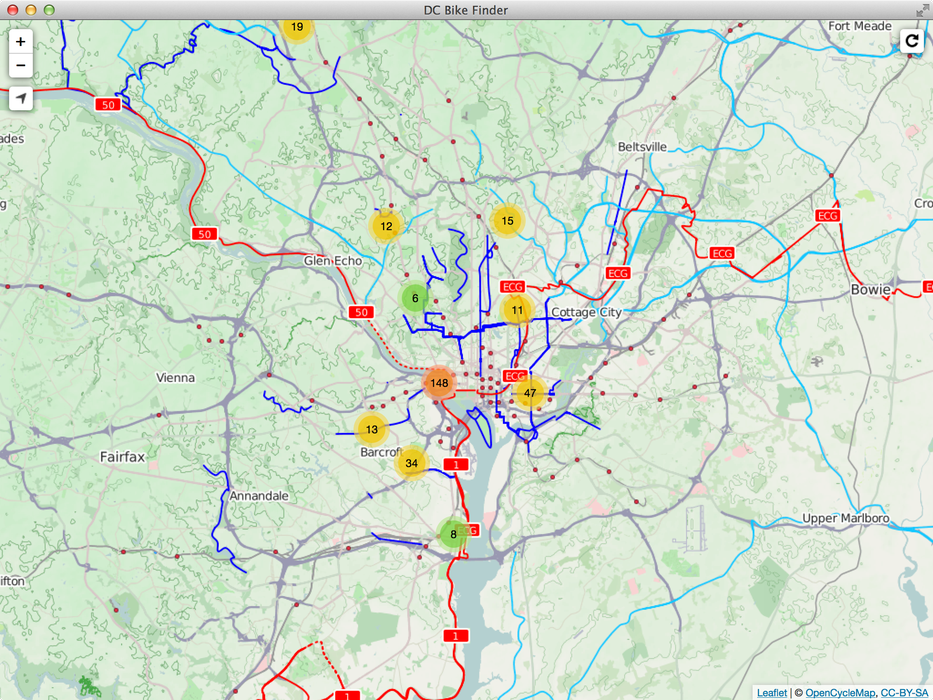Select the yellow cluster marker labeled 15
The image size is (933, 700).
pyautogui.click(x=507, y=221)
